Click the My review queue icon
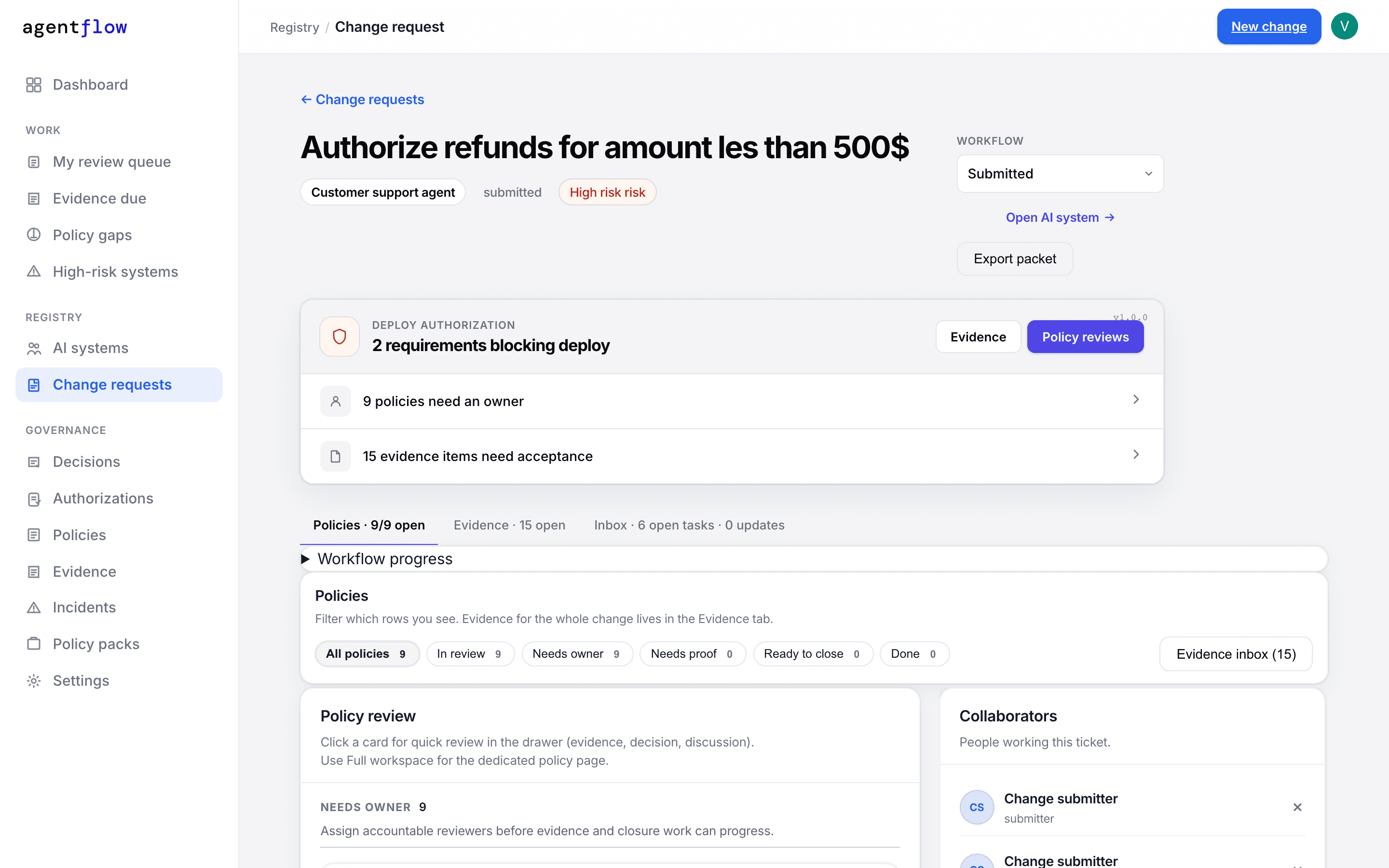 pyautogui.click(x=34, y=162)
